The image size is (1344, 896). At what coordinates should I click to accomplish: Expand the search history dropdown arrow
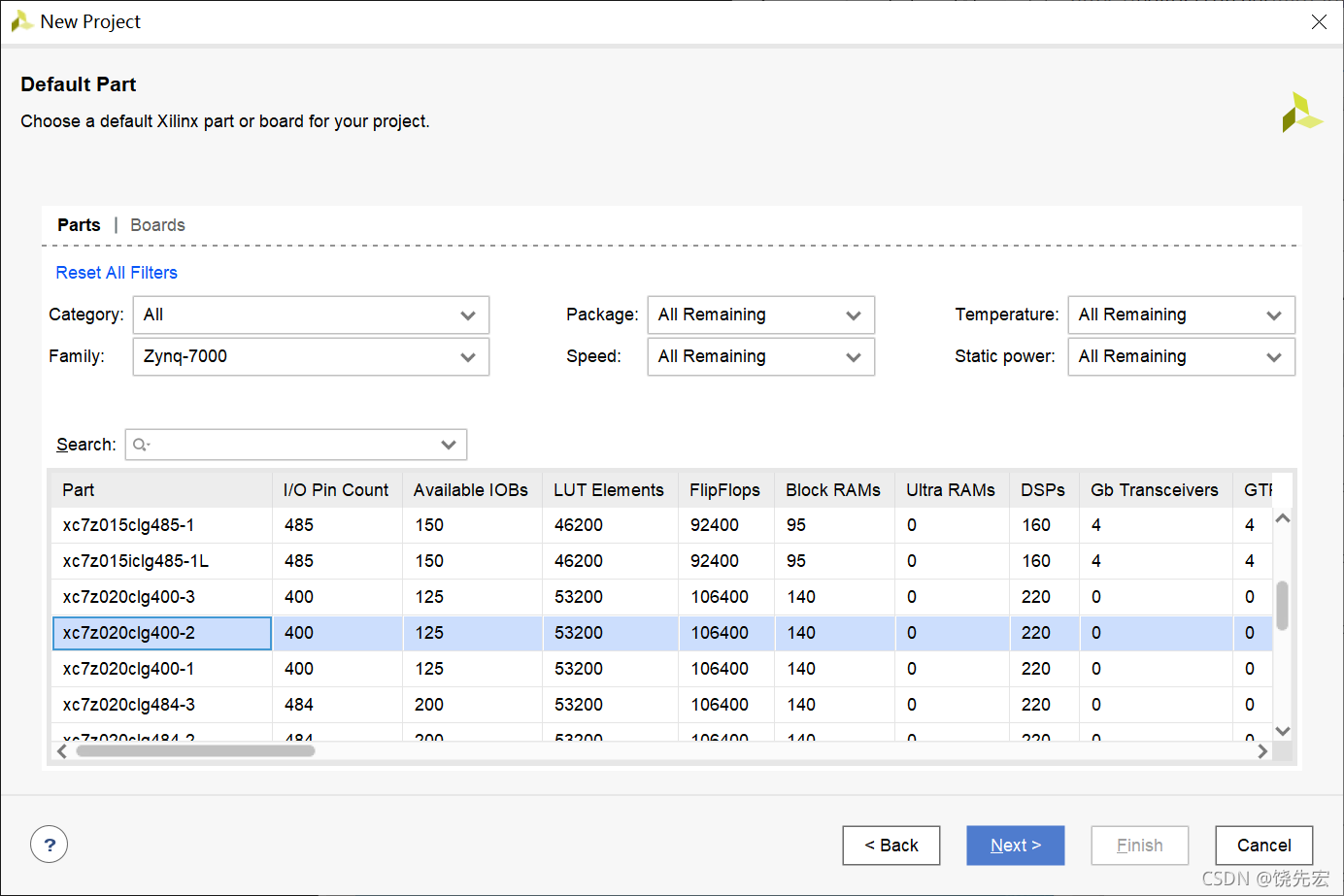(x=449, y=445)
